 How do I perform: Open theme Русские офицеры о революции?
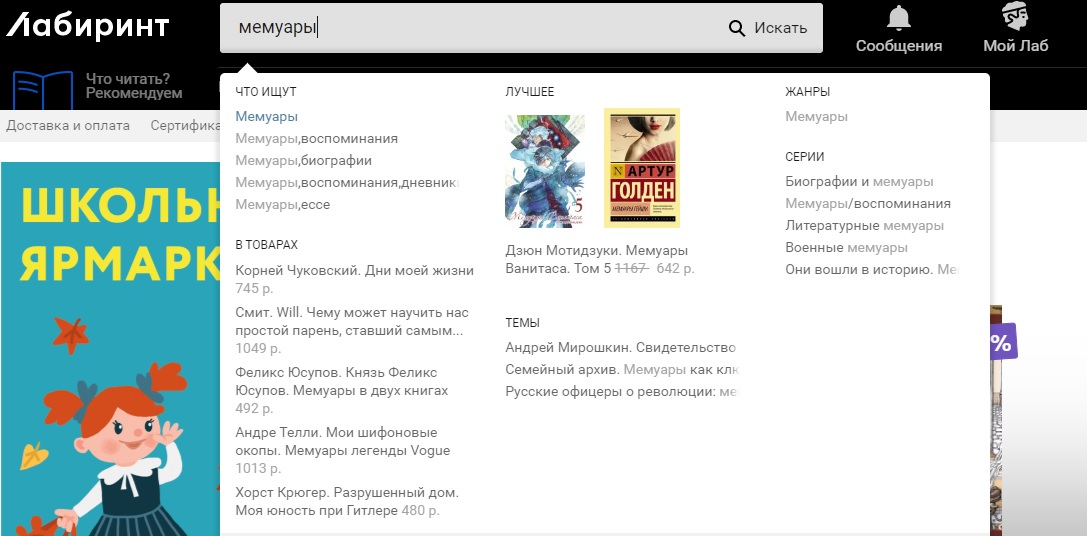click(623, 392)
